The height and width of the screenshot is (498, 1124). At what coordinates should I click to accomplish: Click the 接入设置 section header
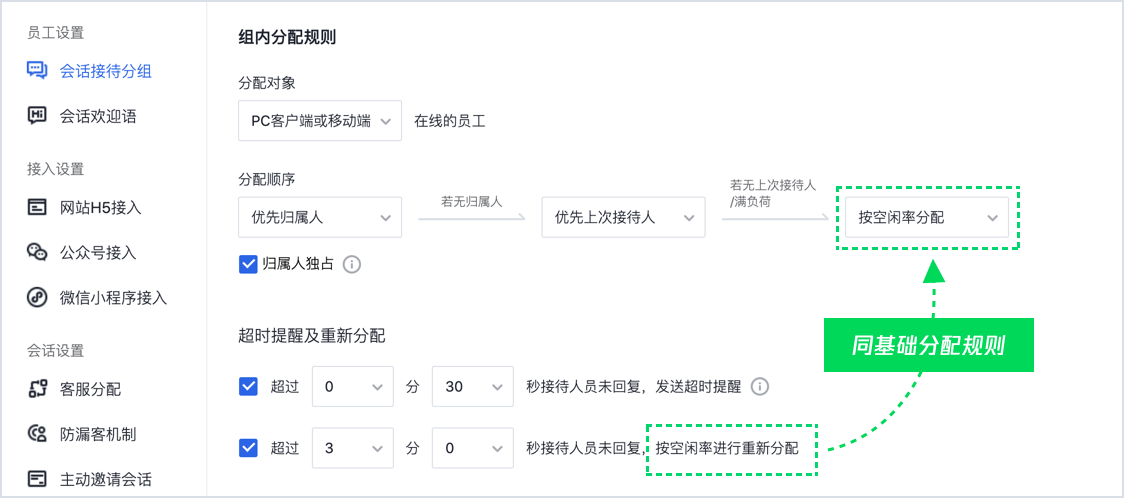tap(55, 169)
